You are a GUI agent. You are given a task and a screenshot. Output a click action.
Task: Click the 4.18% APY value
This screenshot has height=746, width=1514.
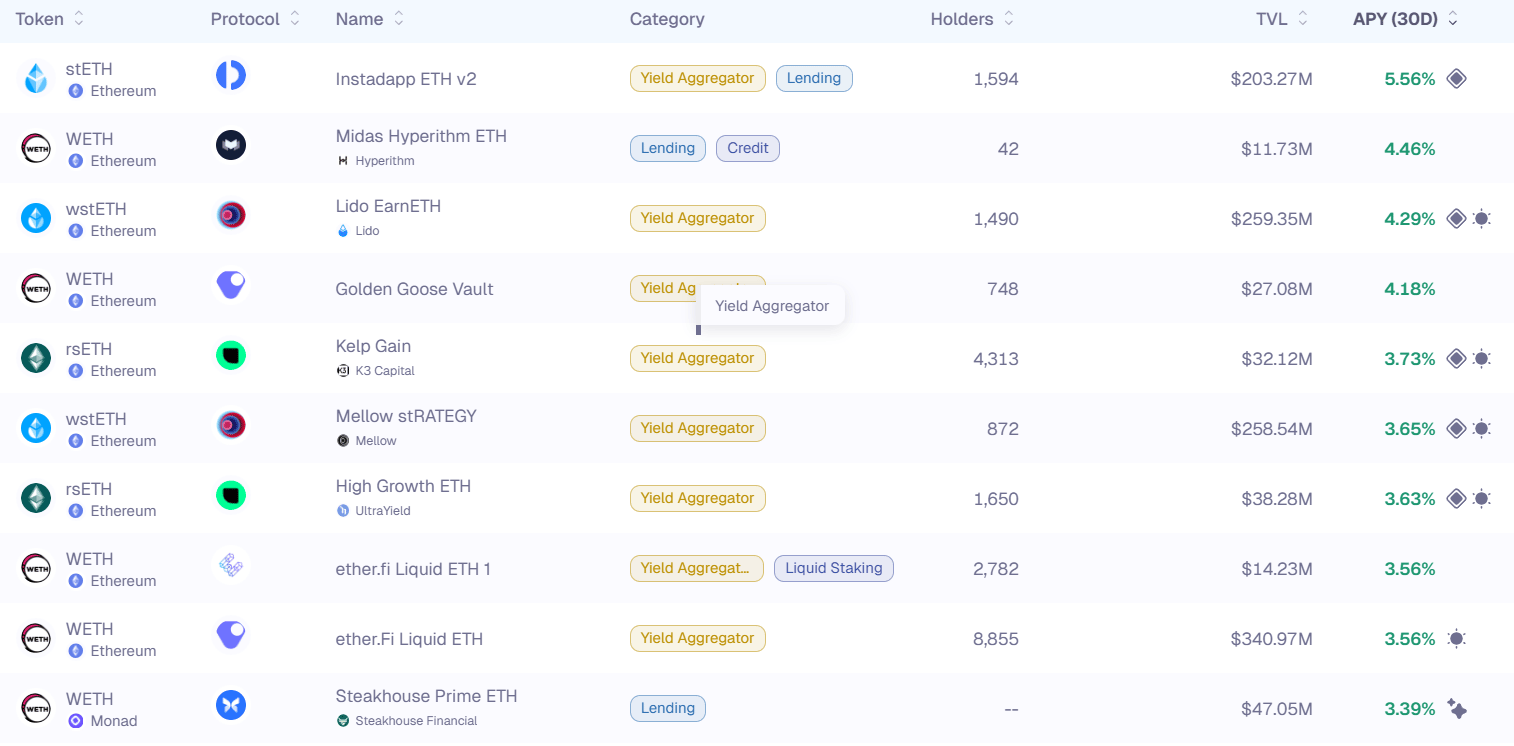coord(1410,289)
